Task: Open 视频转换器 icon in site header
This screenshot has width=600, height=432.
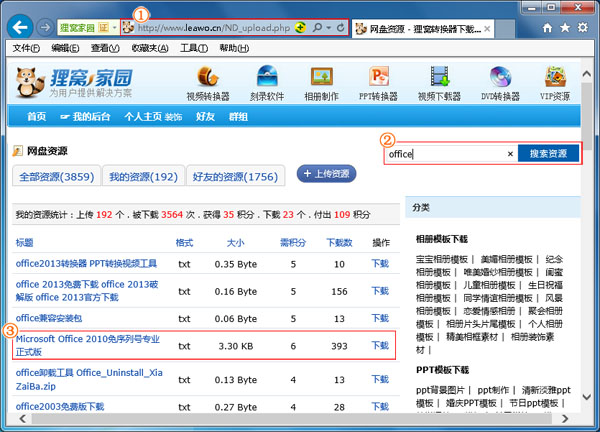Action: point(208,76)
